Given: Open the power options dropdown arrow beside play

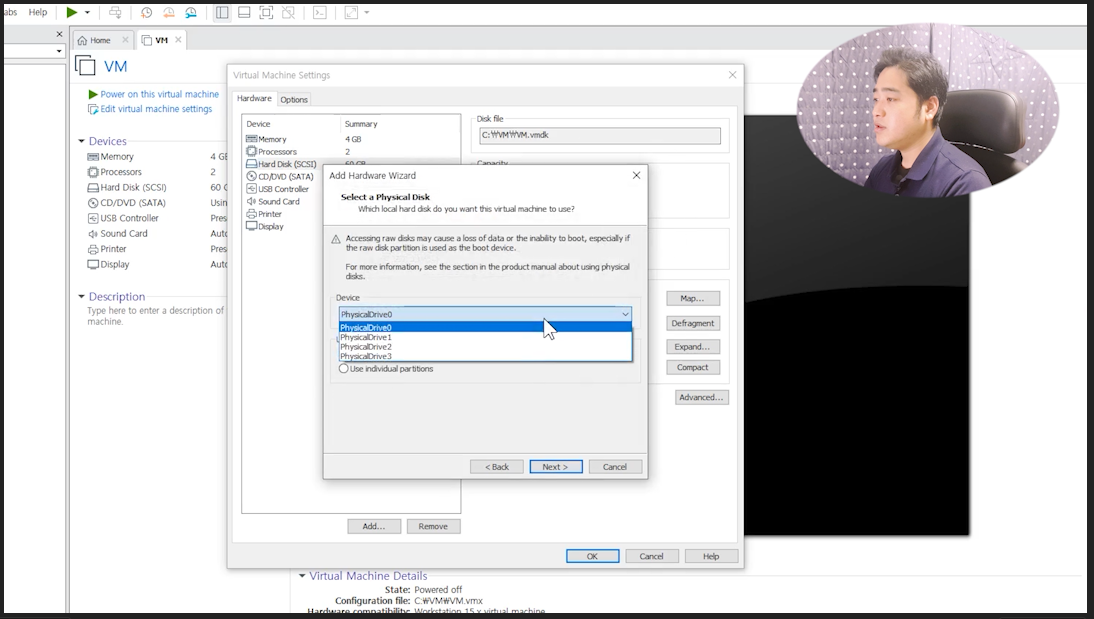Looking at the screenshot, I should point(87,13).
